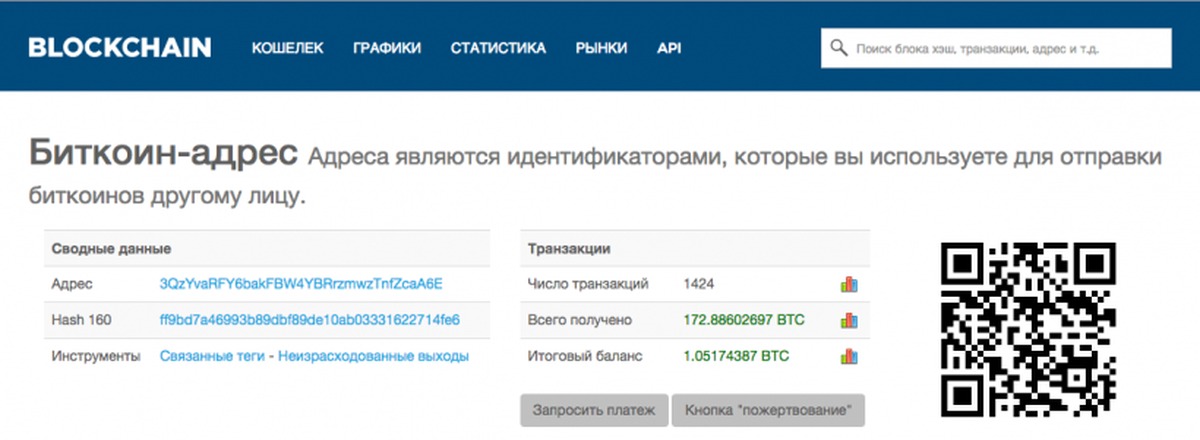
Task: Click the 1.05174387 BTC balance value
Action: click(736, 356)
